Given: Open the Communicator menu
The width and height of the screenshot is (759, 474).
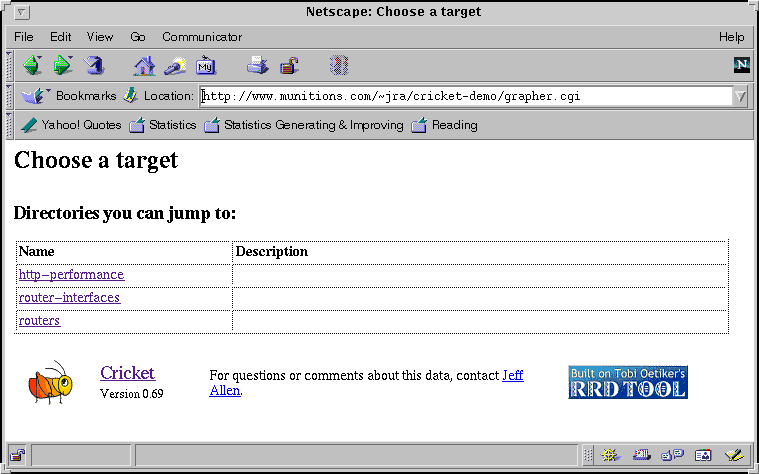Looking at the screenshot, I should 202,37.
